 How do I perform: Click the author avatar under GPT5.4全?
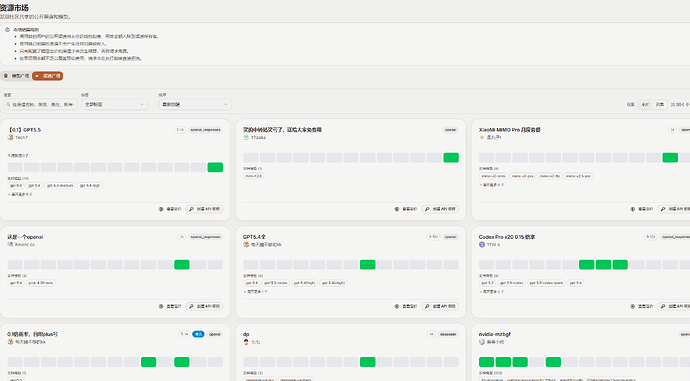pos(246,244)
